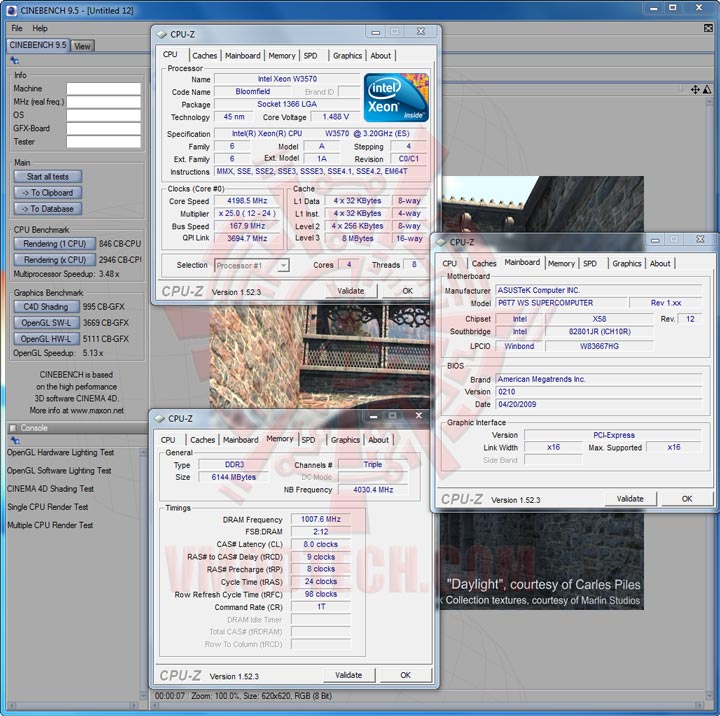720x716 pixels.
Task: Open Caches tab in the bottom Memory CPU-Z window
Action: point(202,440)
